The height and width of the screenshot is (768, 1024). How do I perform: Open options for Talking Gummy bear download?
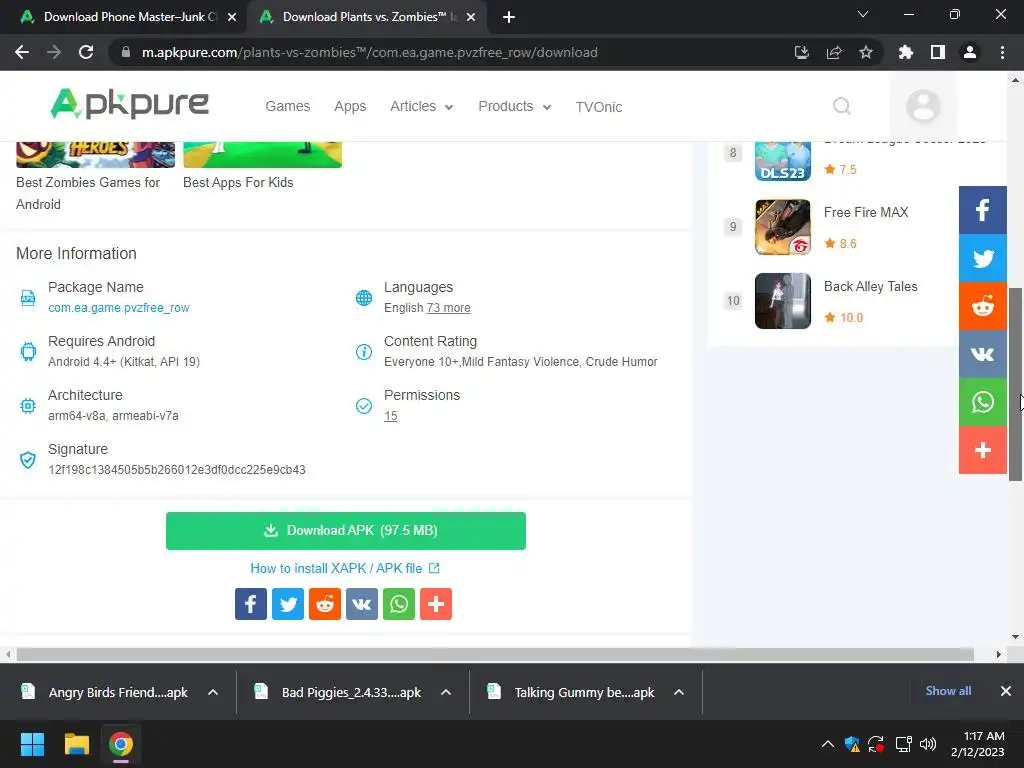[x=679, y=692]
